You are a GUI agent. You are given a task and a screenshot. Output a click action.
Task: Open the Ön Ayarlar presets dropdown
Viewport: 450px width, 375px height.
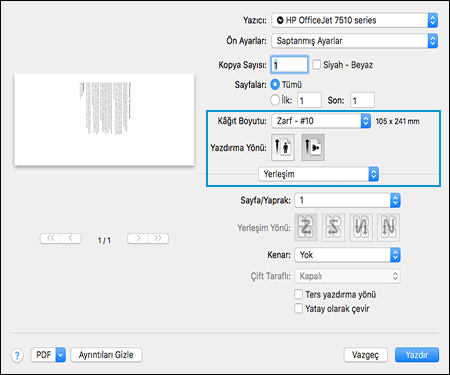pos(355,41)
